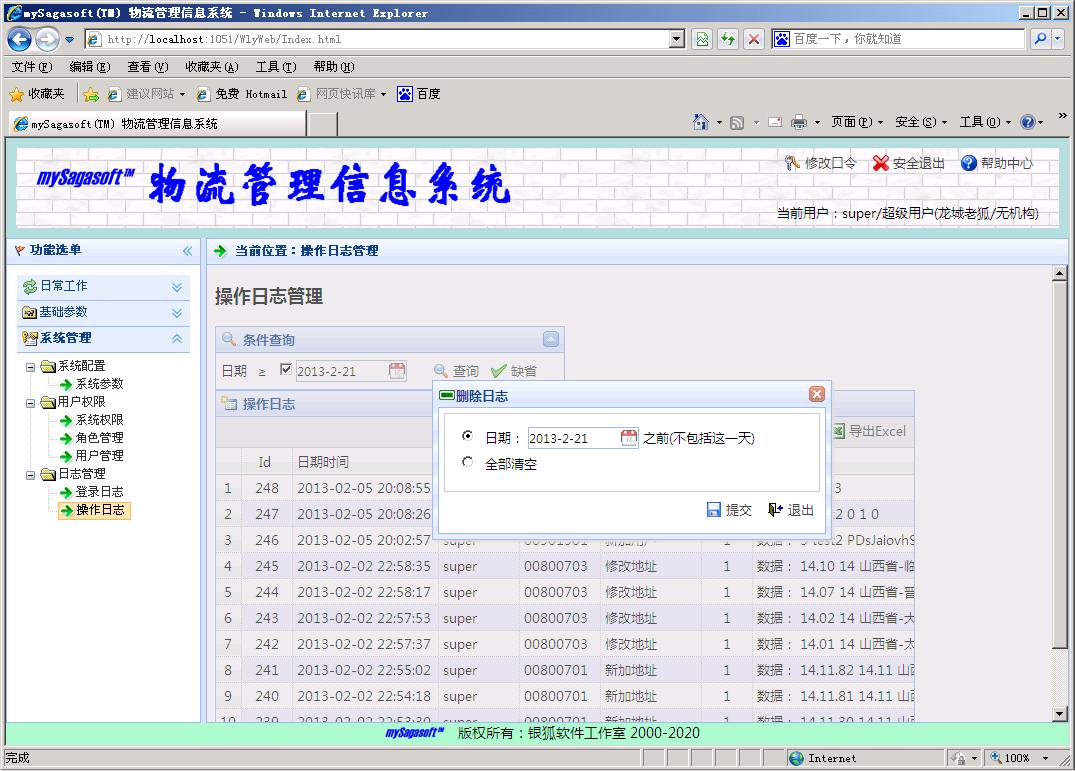The width and height of the screenshot is (1075, 771).
Task: Click the Help question mark icon in command bar
Action: click(x=1027, y=122)
